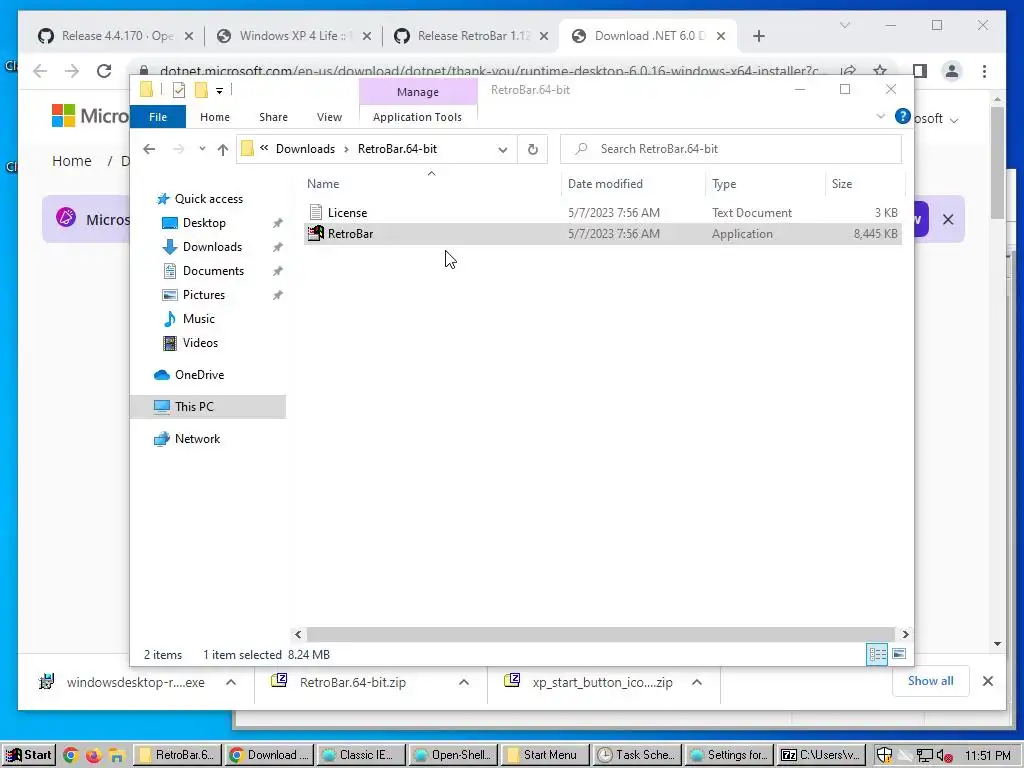This screenshot has height=768, width=1024.
Task: Launch Firefox from taskbar quick launch
Action: pyautogui.click(x=93, y=755)
